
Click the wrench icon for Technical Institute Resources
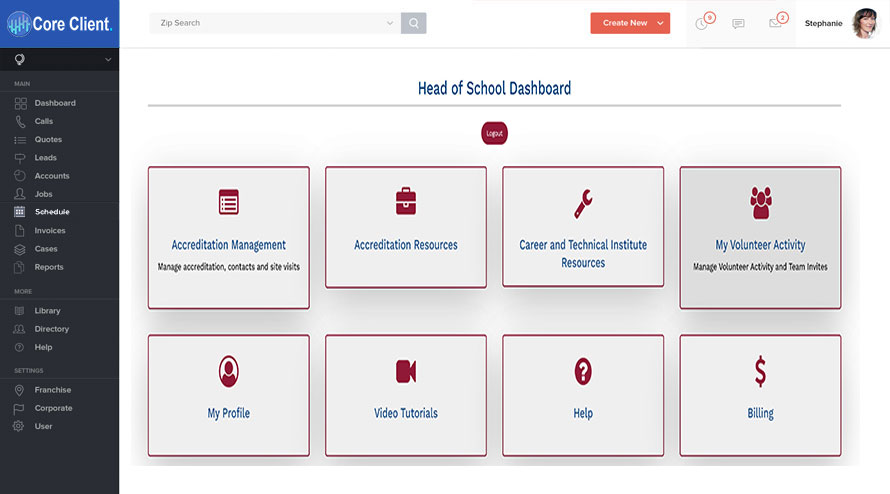pos(583,203)
